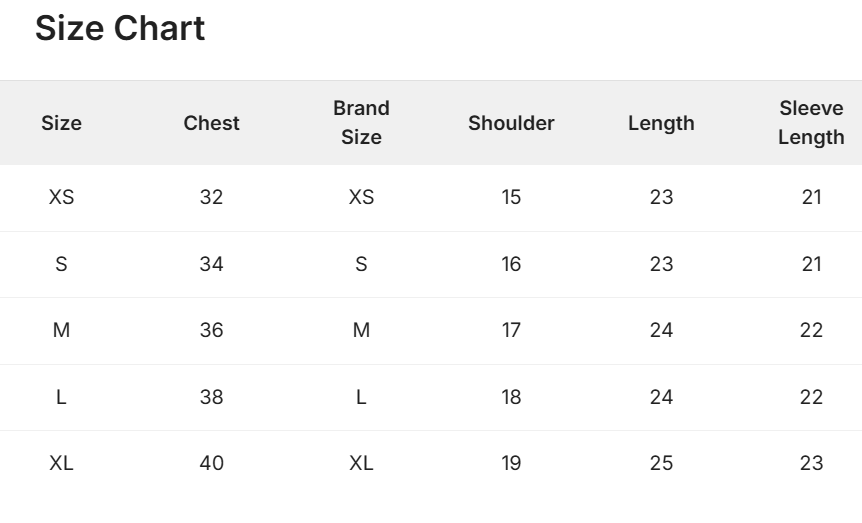
Task: Select the Size column header
Action: (x=61, y=123)
